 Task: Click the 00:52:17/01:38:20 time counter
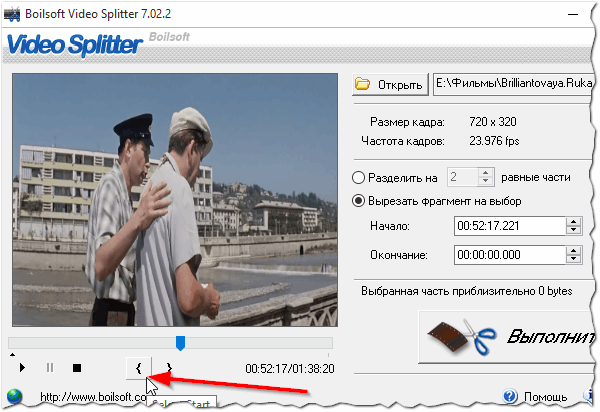pos(290,368)
